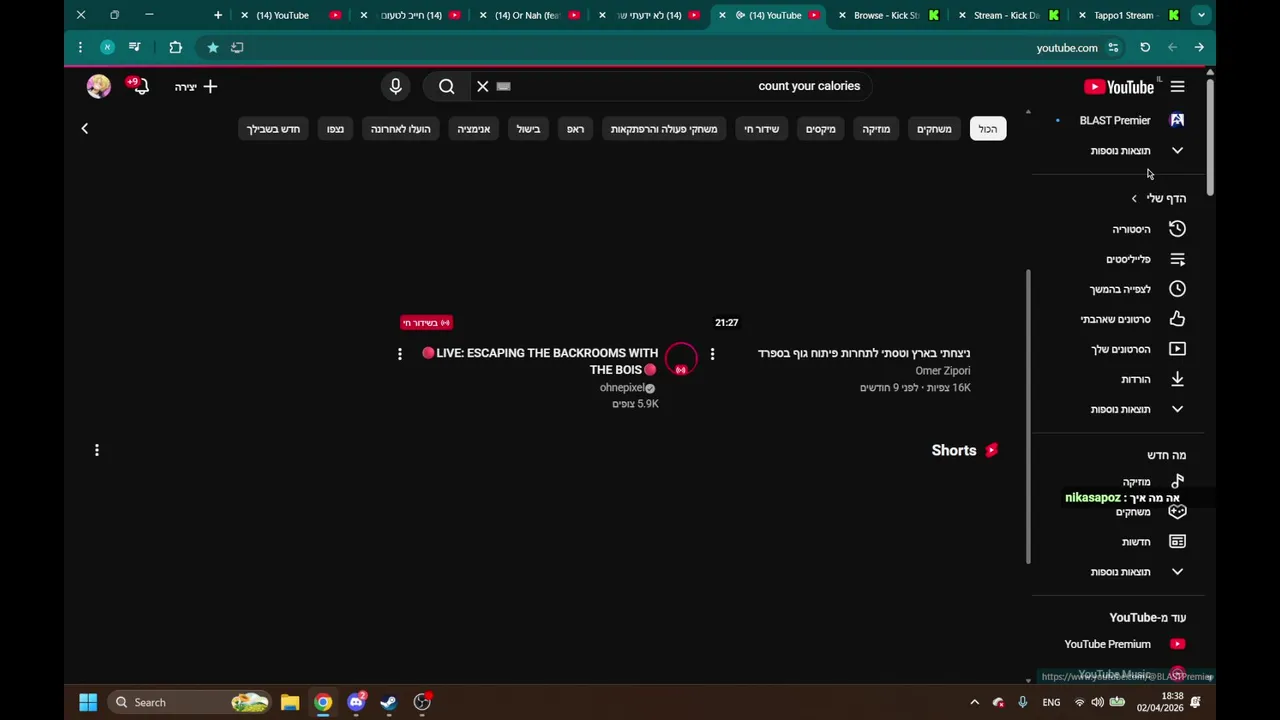Select the 'נצפו' filter chip
Screen dimensions: 1280x720
point(335,129)
